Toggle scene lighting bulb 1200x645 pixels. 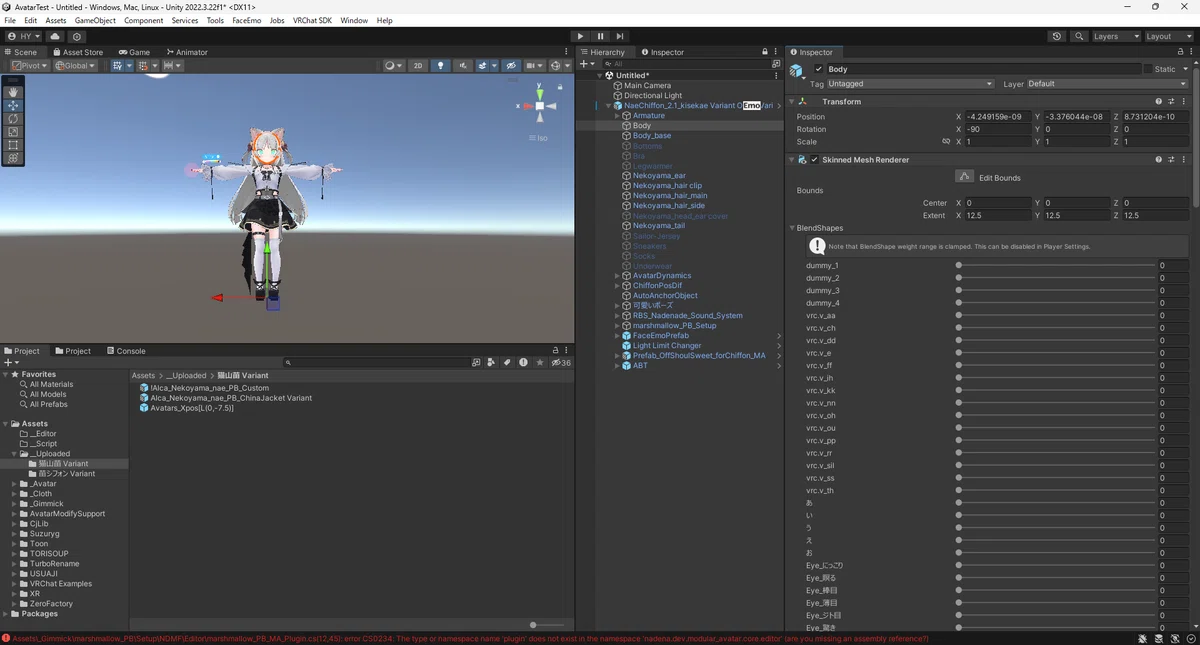(x=440, y=66)
